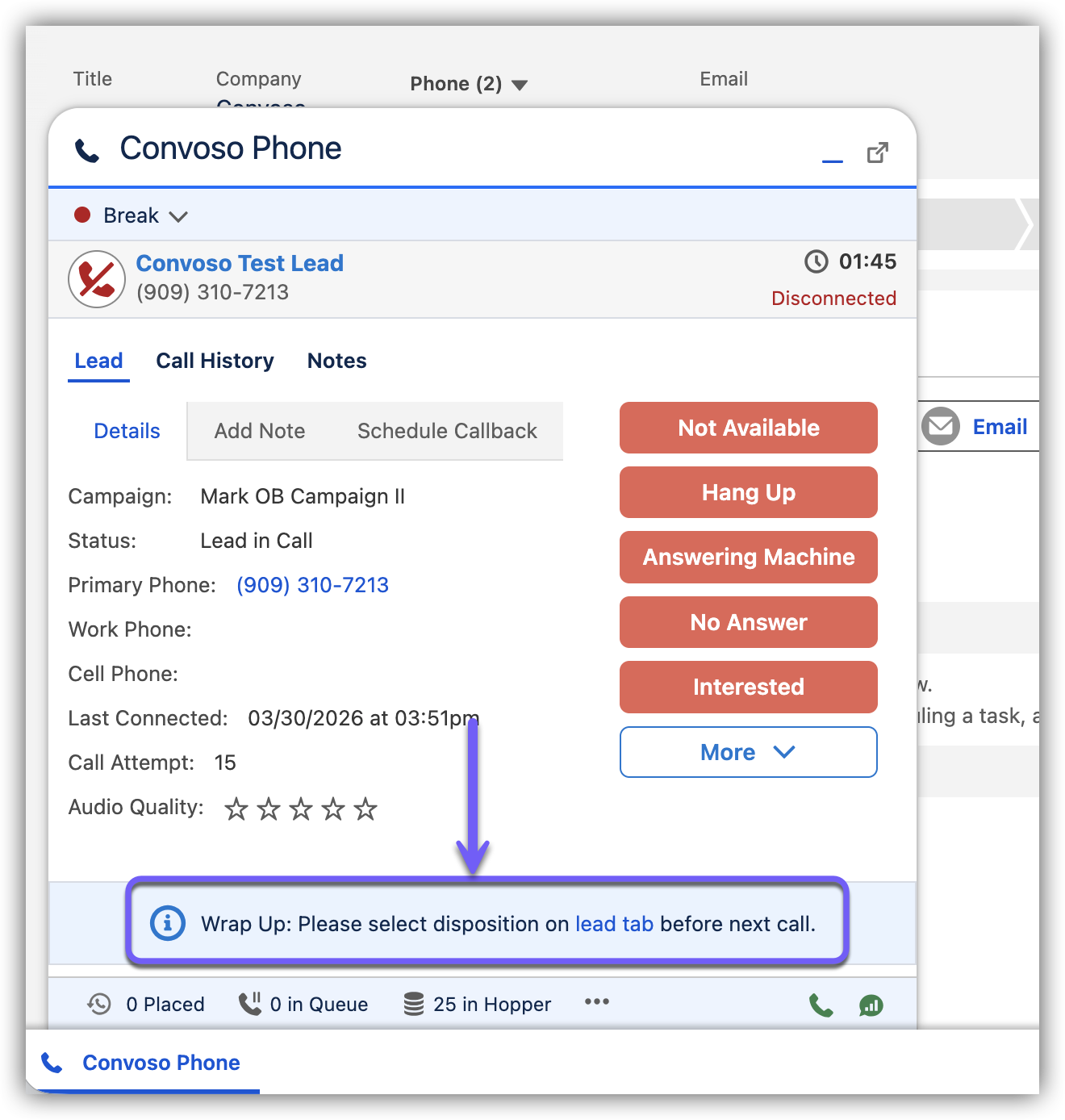Select the Answering Machine disposition
The image size is (1065, 1120).
pos(748,557)
